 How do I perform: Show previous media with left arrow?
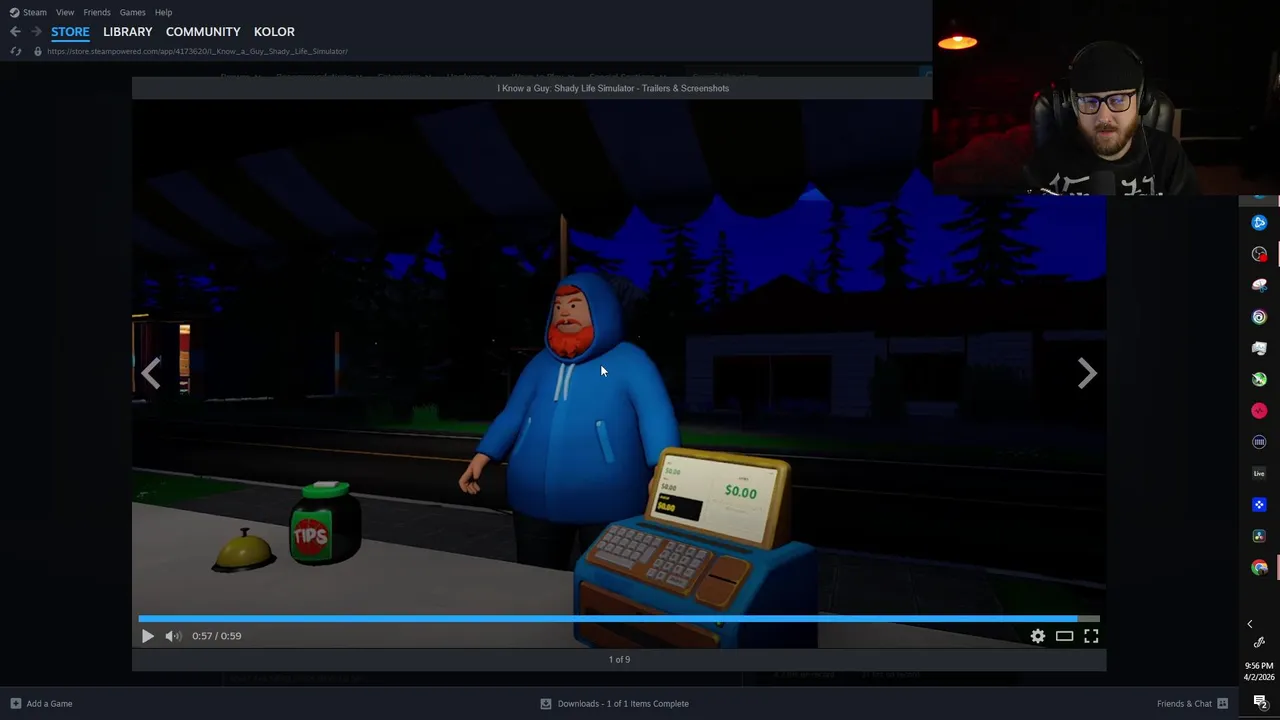150,373
